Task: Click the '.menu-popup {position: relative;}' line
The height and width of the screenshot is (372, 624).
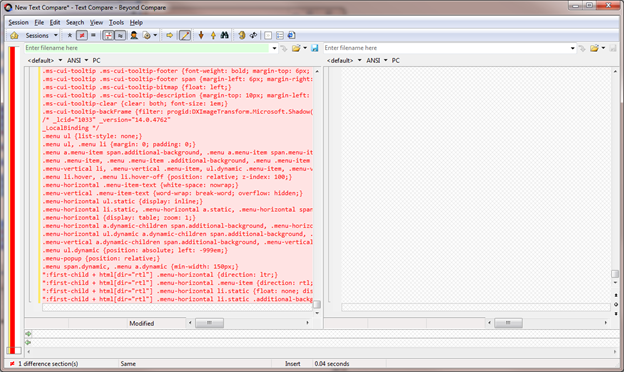Action: click(101, 259)
